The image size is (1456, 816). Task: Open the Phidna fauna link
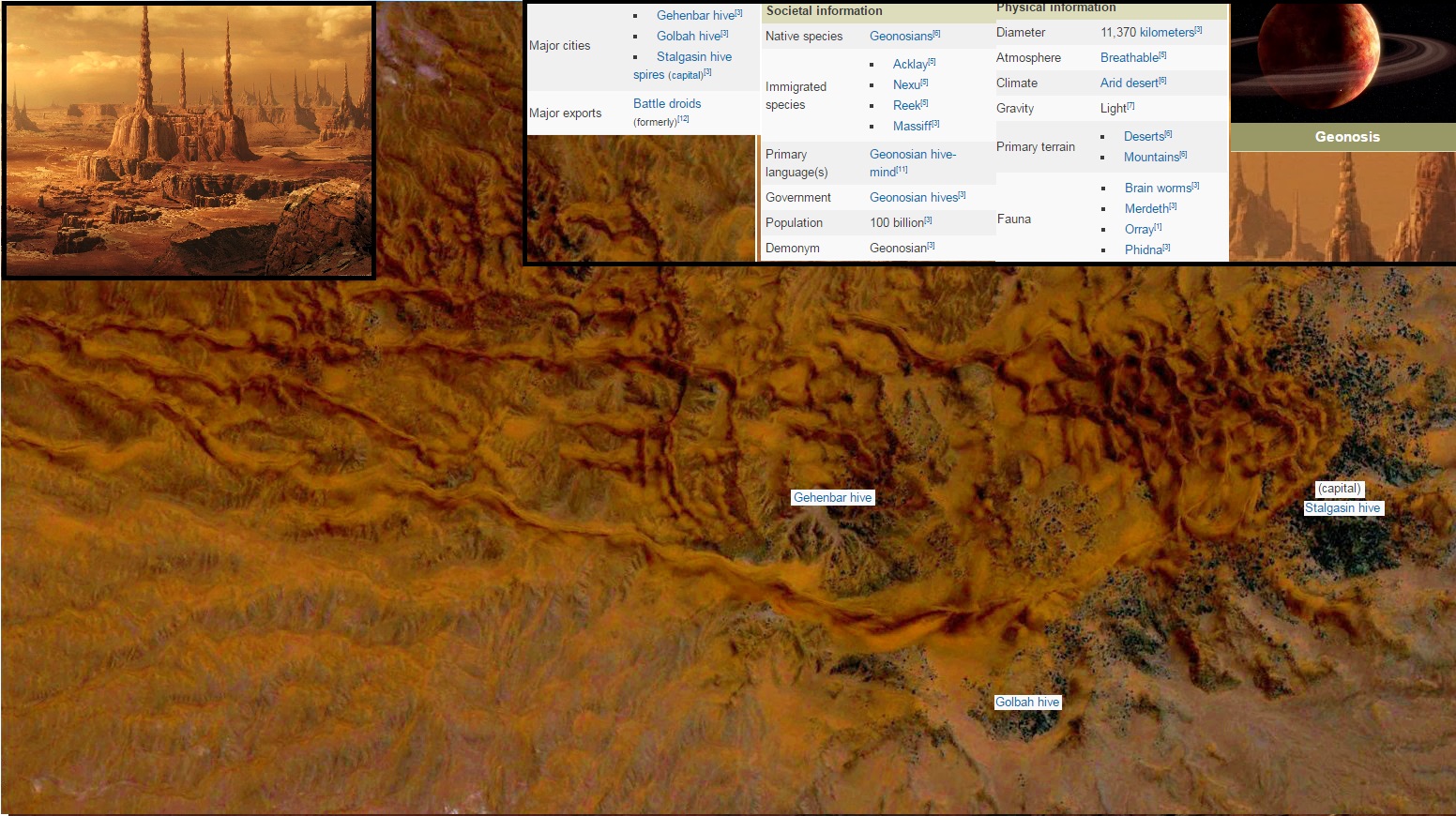pyautogui.click(x=1143, y=250)
